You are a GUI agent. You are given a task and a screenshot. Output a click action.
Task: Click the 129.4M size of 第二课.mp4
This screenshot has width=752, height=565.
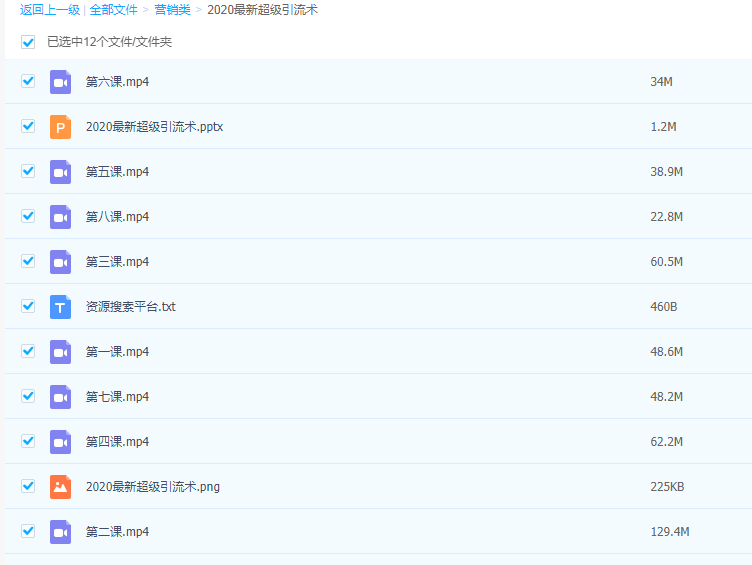click(x=669, y=532)
